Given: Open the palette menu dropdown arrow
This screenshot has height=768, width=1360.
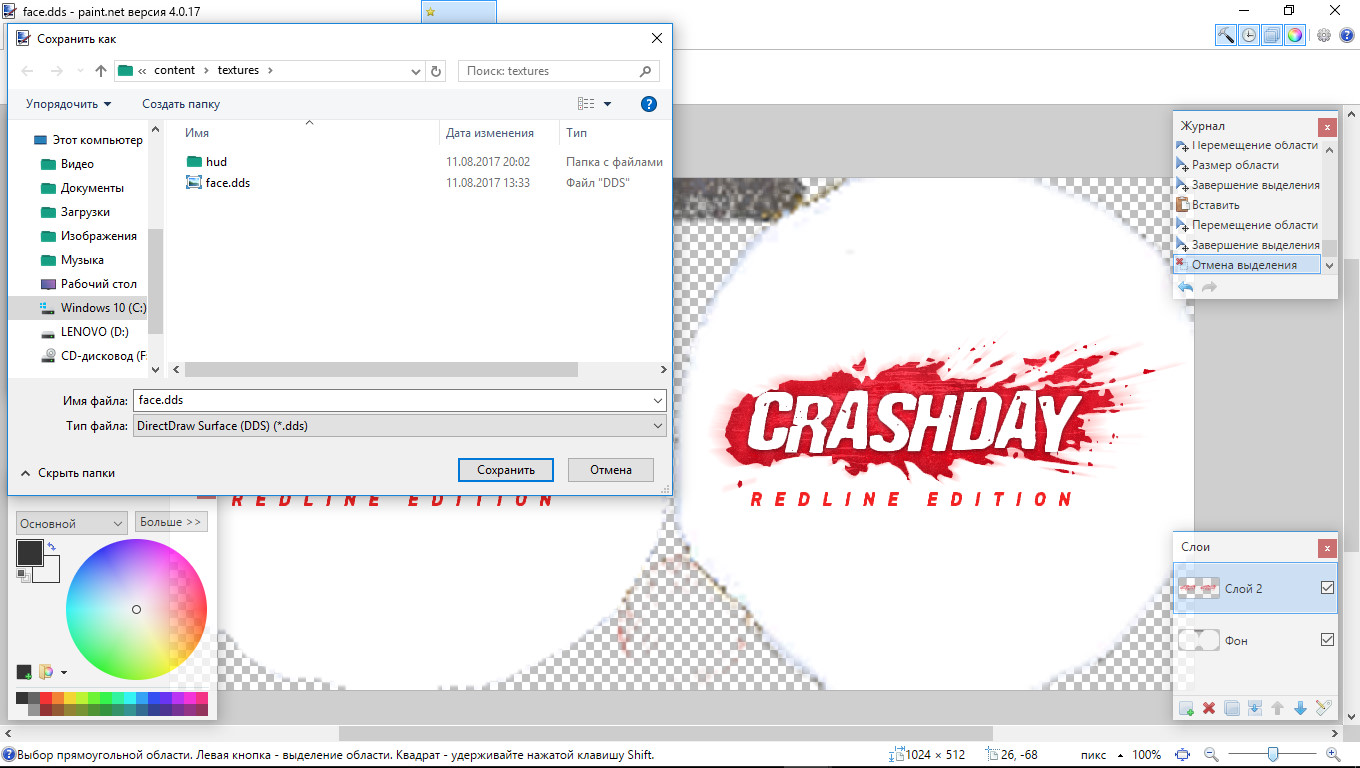Looking at the screenshot, I should pos(64,673).
